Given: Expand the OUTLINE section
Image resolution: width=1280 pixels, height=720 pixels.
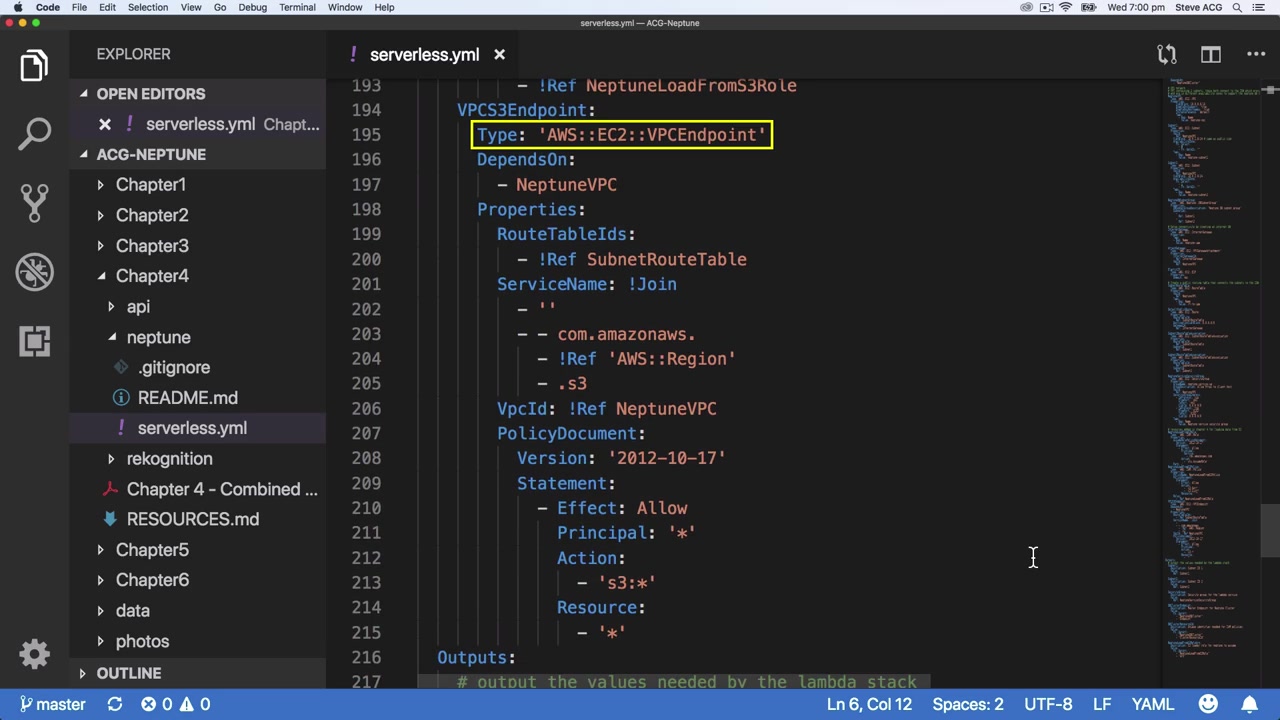Looking at the screenshot, I should (x=128, y=673).
